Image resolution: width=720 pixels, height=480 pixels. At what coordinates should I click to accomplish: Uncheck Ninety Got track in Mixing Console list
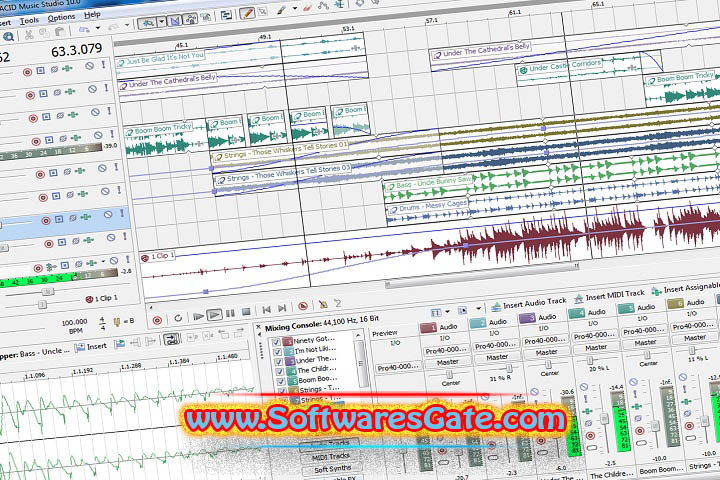pyautogui.click(x=276, y=342)
